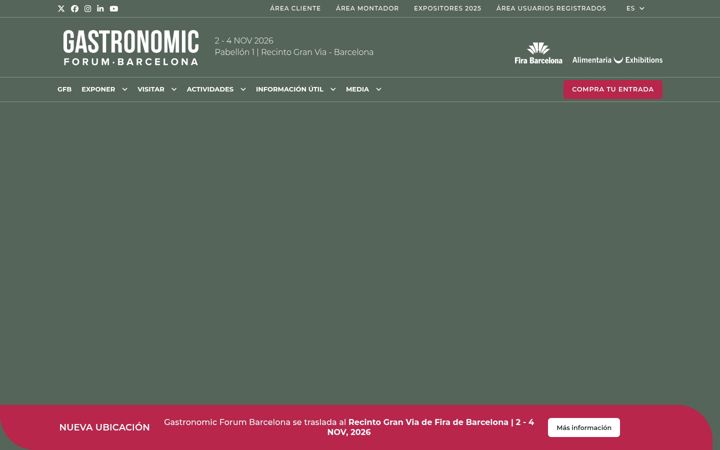Open the Área Cliente link
The height and width of the screenshot is (450, 720).
(295, 8)
